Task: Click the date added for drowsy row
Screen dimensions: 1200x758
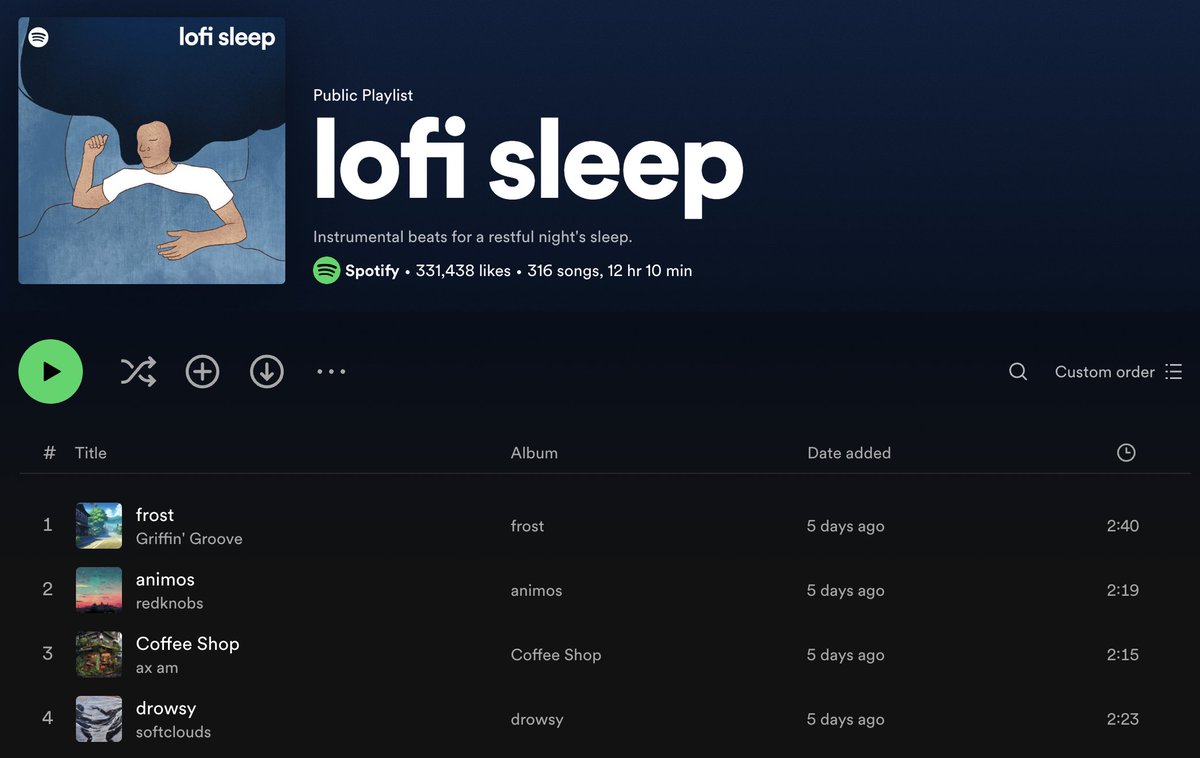Action: [x=846, y=719]
